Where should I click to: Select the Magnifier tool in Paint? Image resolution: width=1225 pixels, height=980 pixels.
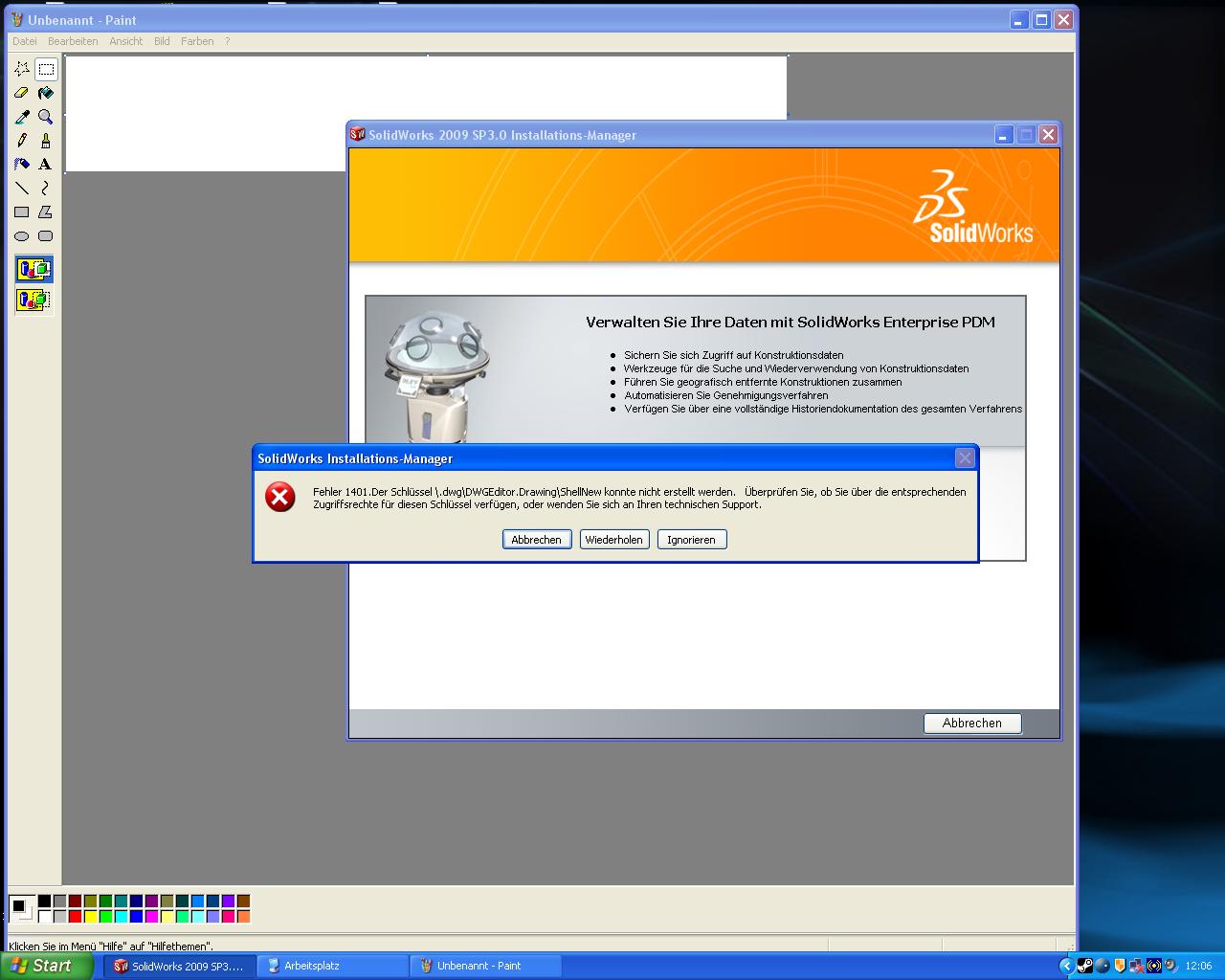(x=46, y=117)
